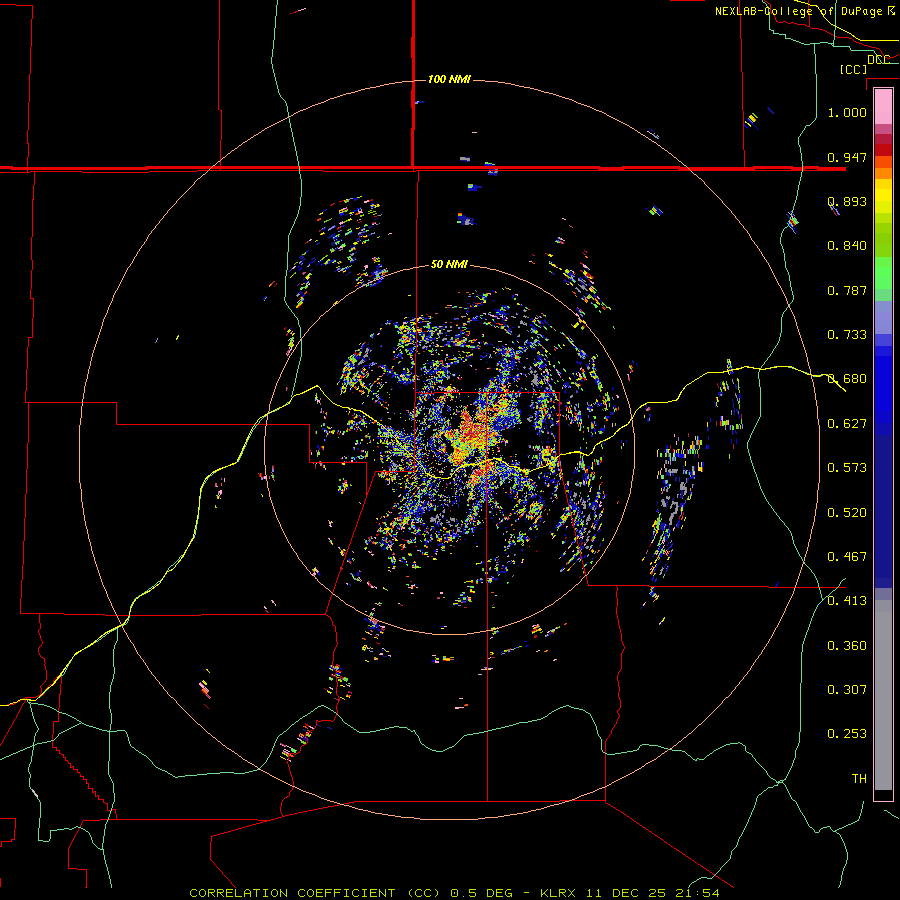Click the 0.787 legend value
900x900 pixels.
847,290
